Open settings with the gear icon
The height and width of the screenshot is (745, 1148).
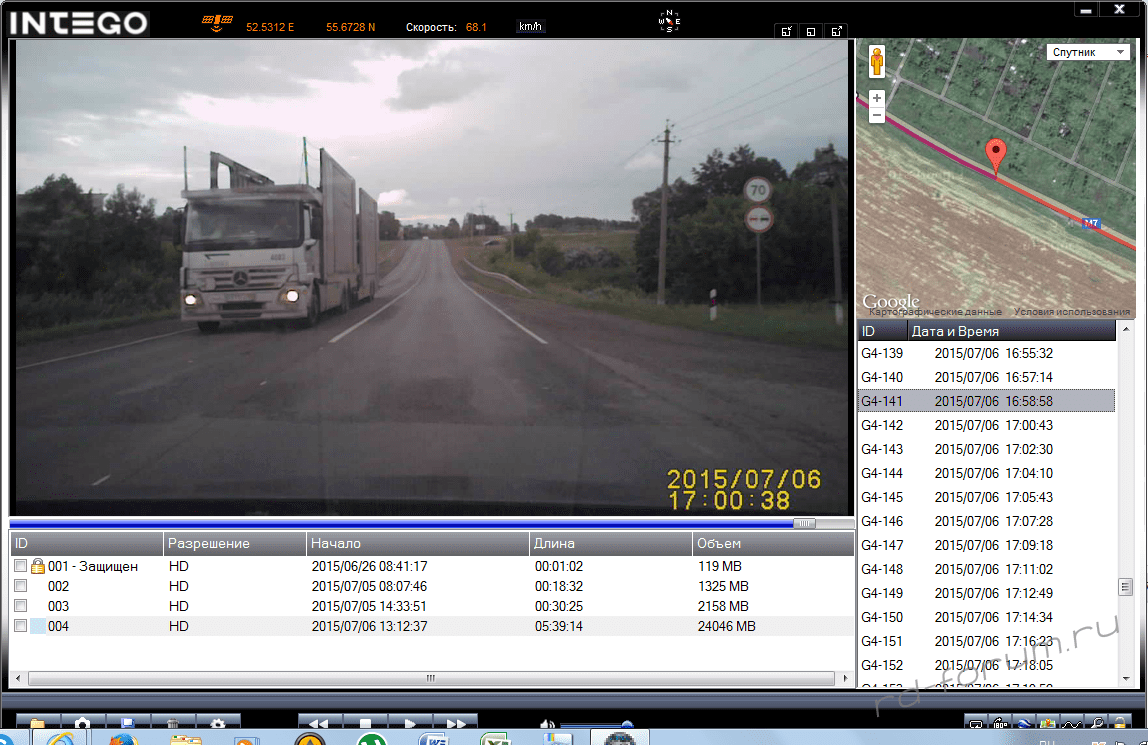(x=217, y=722)
